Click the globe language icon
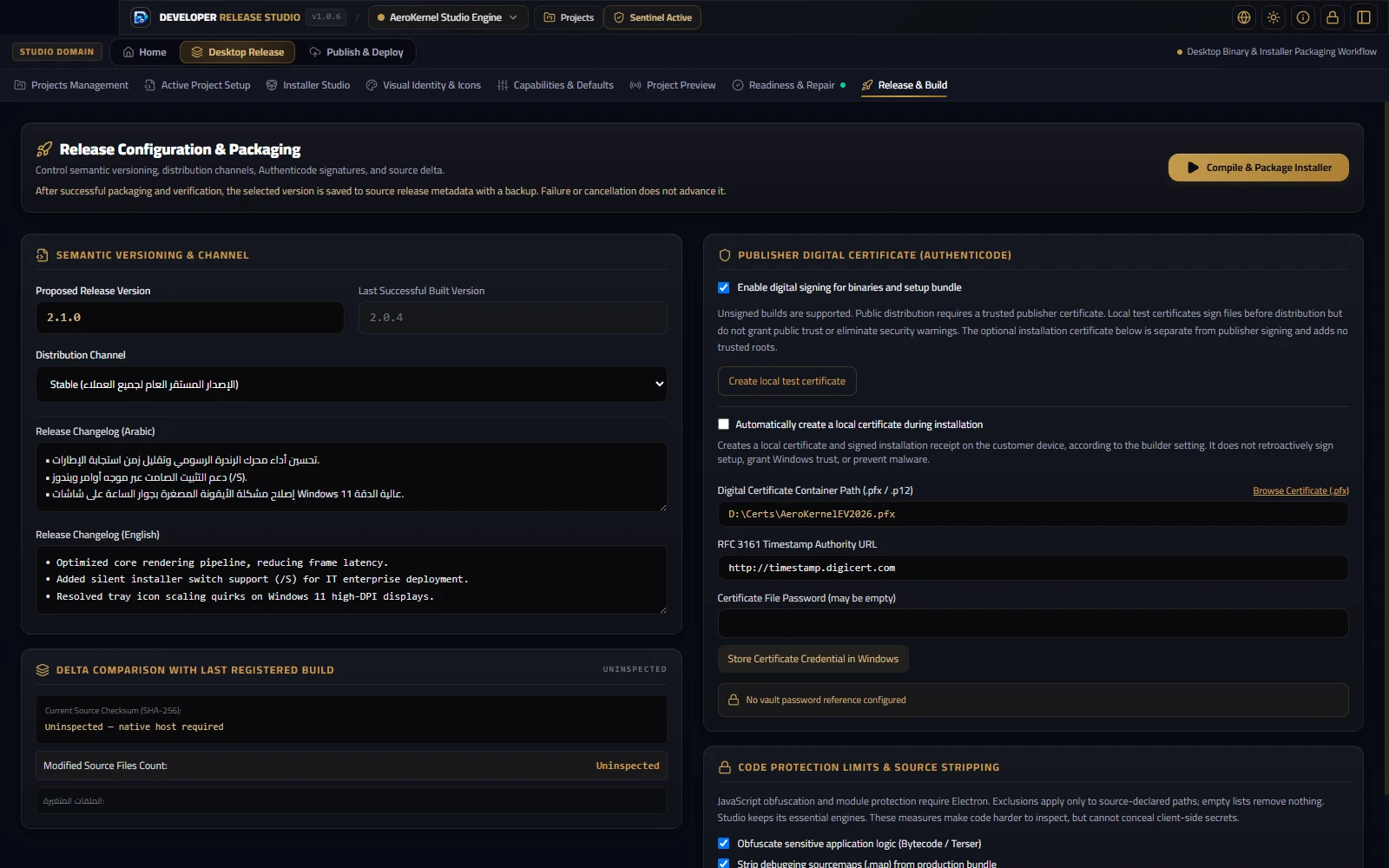 point(1244,17)
